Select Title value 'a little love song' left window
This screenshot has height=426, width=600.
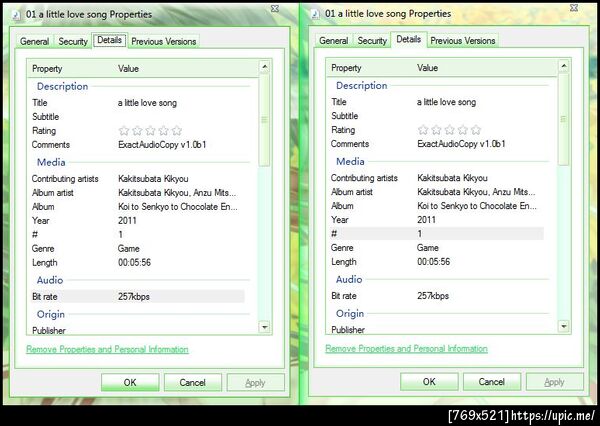[x=147, y=103]
